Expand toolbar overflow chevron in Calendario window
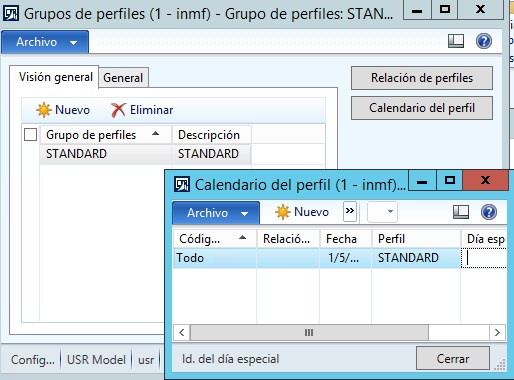The height and width of the screenshot is (380, 514). [x=350, y=211]
